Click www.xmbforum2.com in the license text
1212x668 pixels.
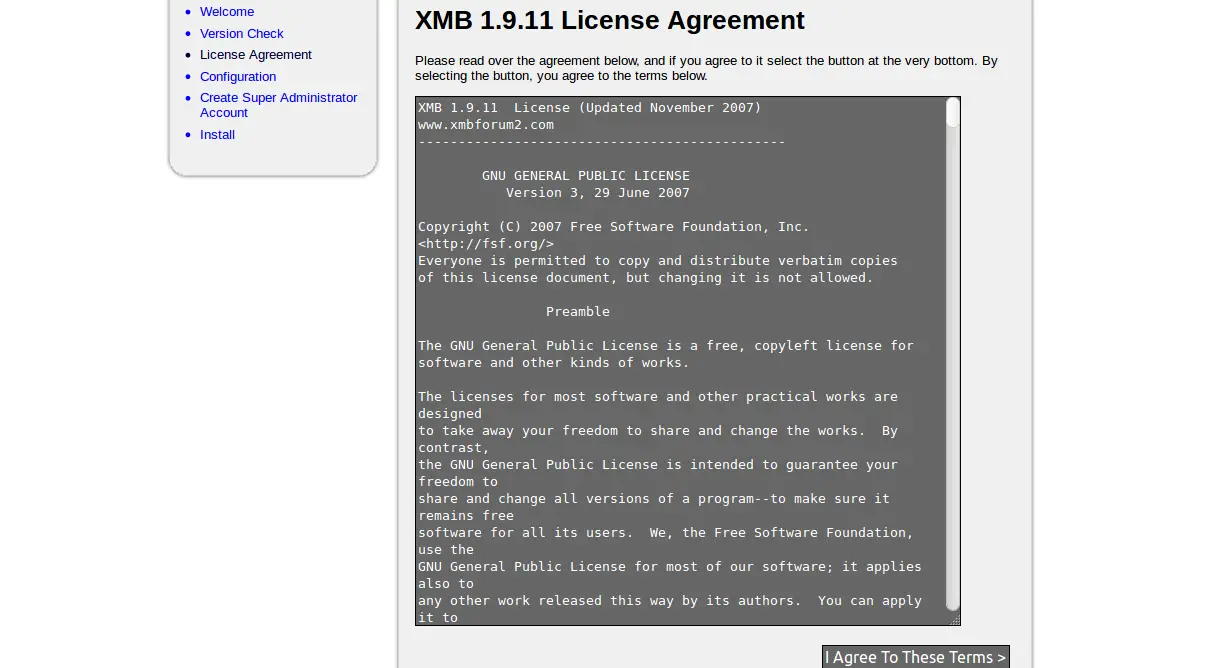point(486,125)
